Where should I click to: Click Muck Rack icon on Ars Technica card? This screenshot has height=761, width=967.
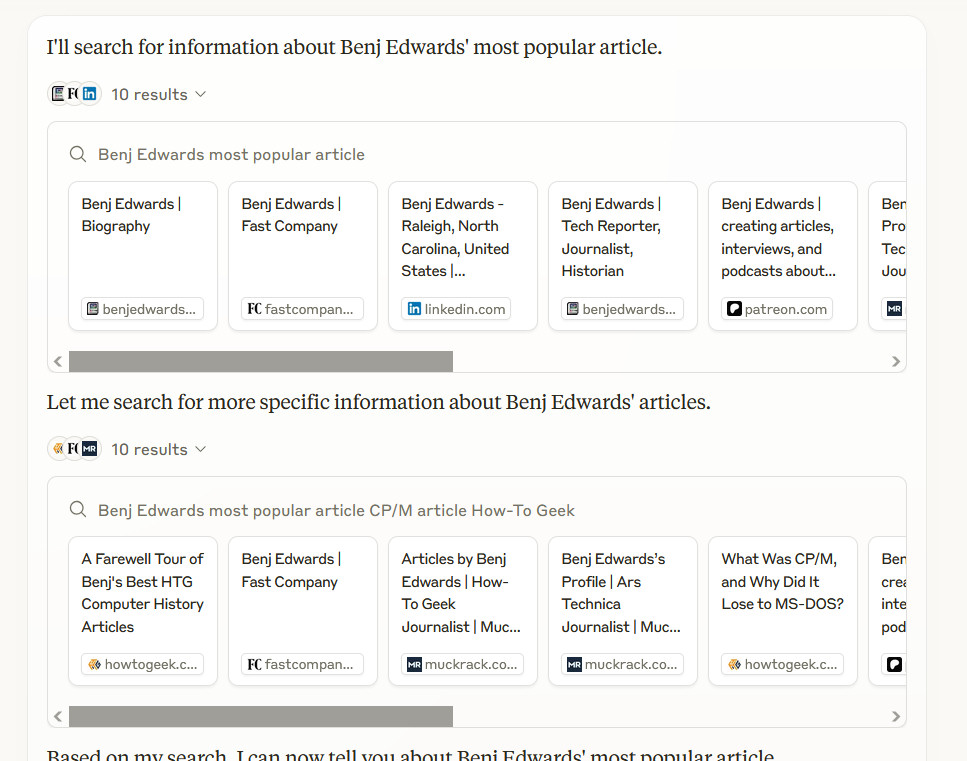[574, 664]
